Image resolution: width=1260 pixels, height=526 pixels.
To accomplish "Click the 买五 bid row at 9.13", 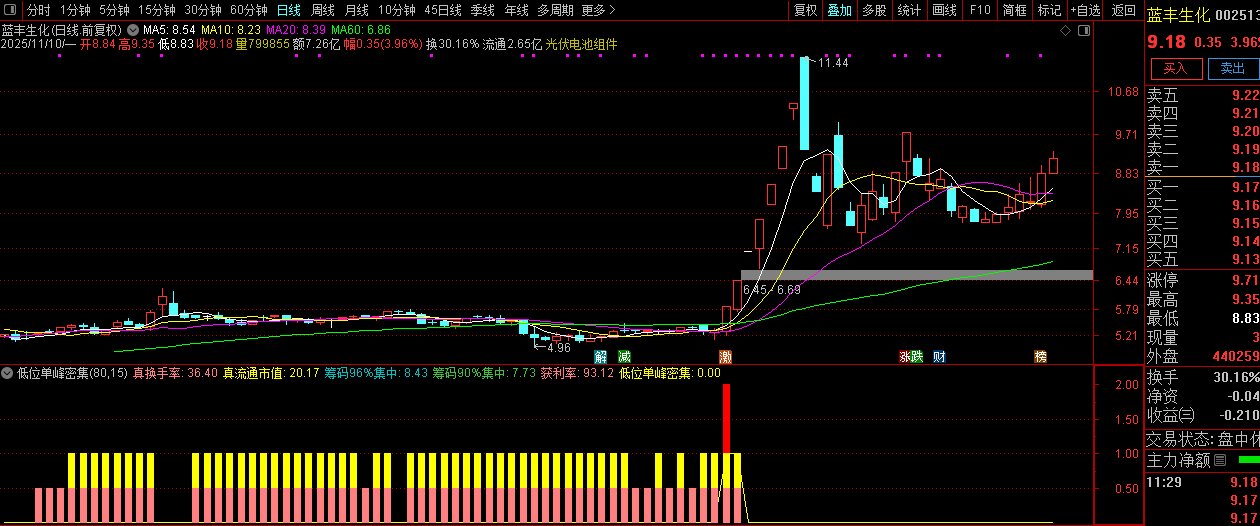I will pyautogui.click(x=1202, y=259).
